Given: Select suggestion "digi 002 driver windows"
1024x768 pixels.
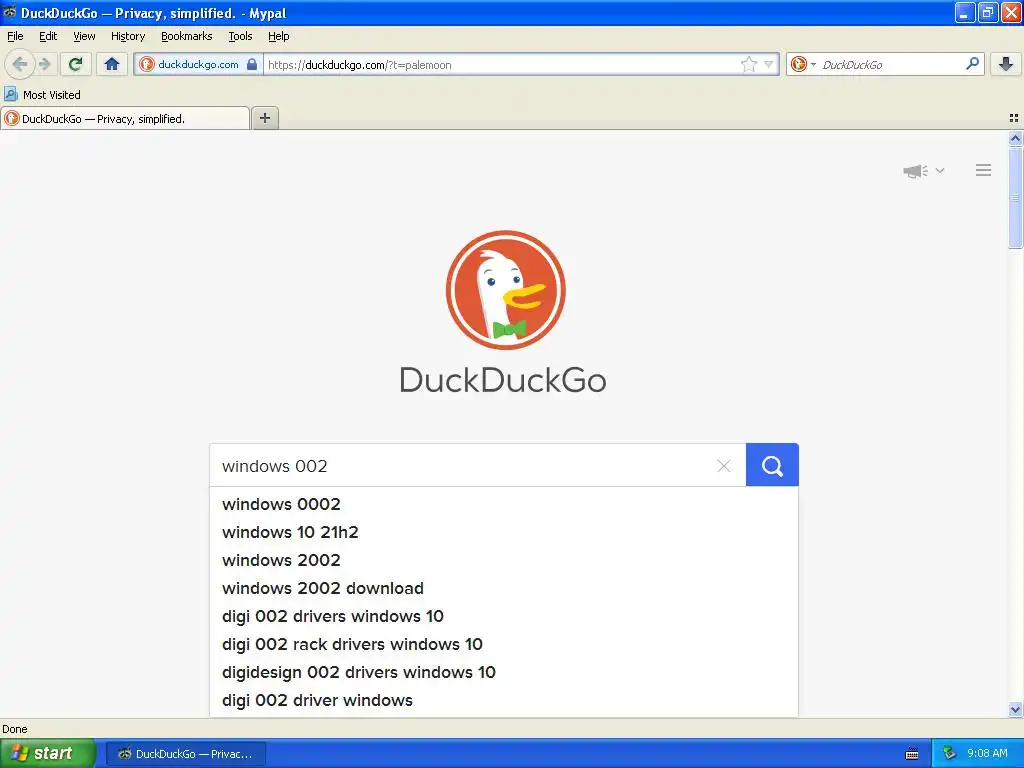Looking at the screenshot, I should click(504, 701).
